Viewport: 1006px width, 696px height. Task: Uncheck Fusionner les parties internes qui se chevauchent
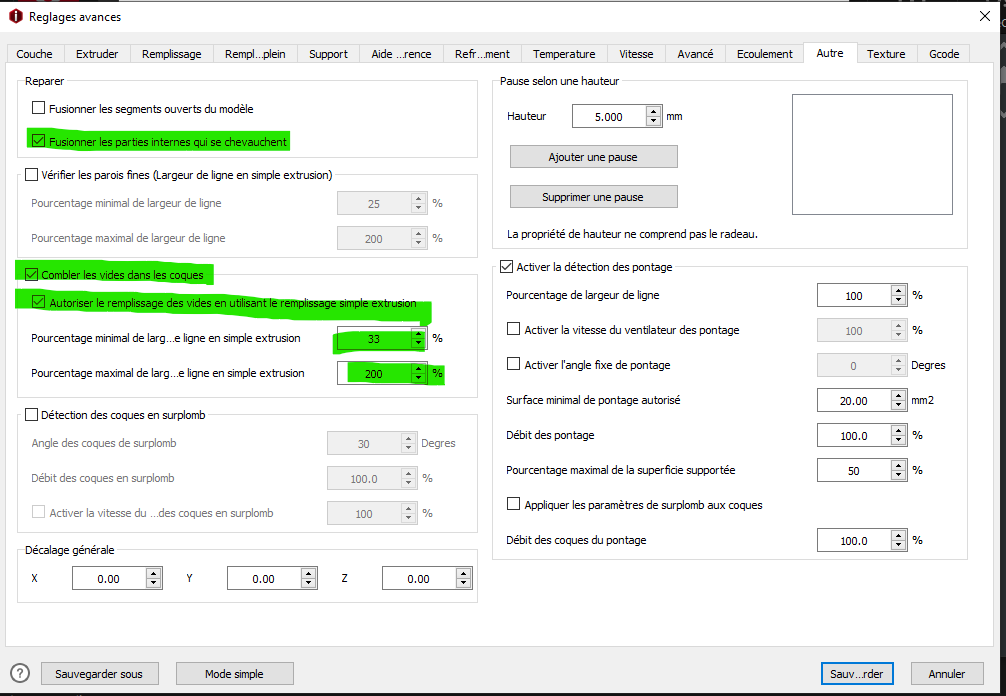(38, 140)
